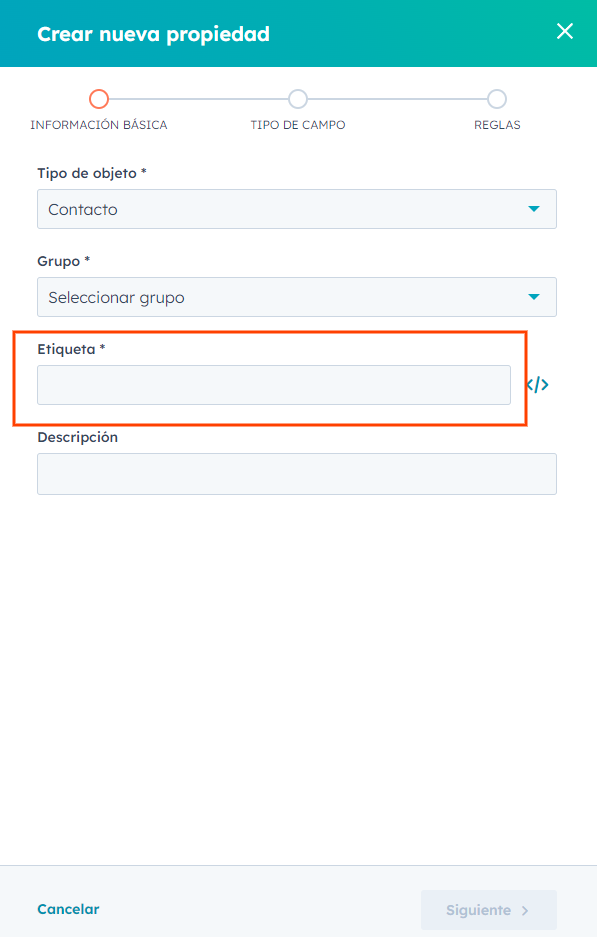Select the Reglas step circle
This screenshot has height=937, width=597.
coord(497,99)
